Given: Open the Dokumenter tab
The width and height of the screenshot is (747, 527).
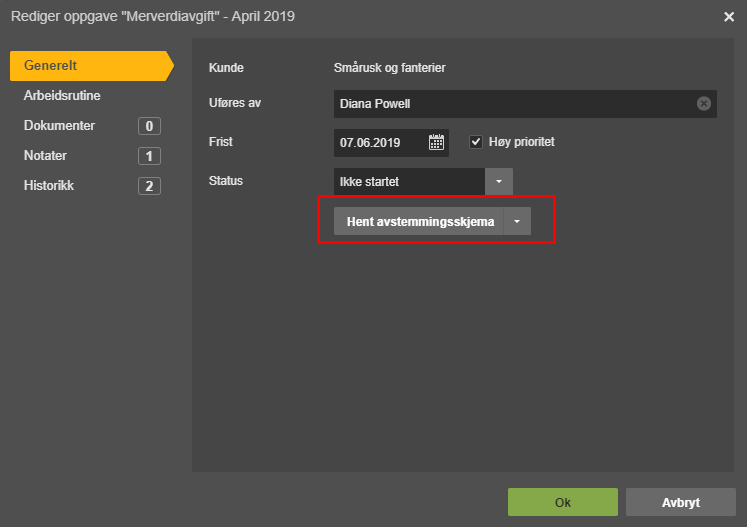Looking at the screenshot, I should coord(60,125).
